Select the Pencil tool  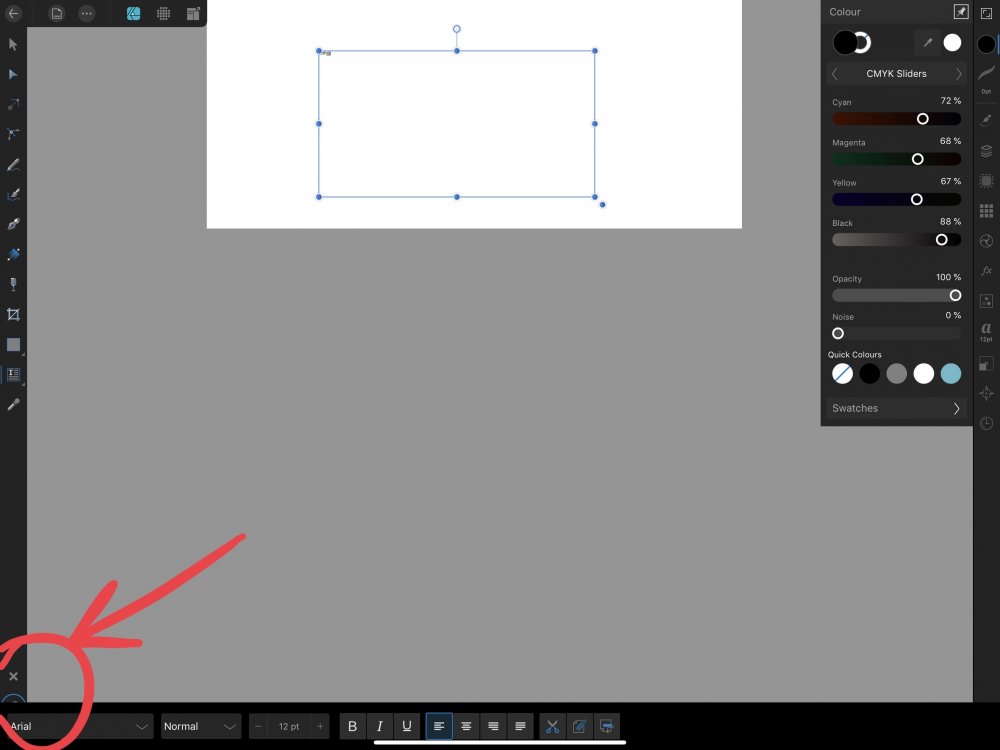click(13, 165)
